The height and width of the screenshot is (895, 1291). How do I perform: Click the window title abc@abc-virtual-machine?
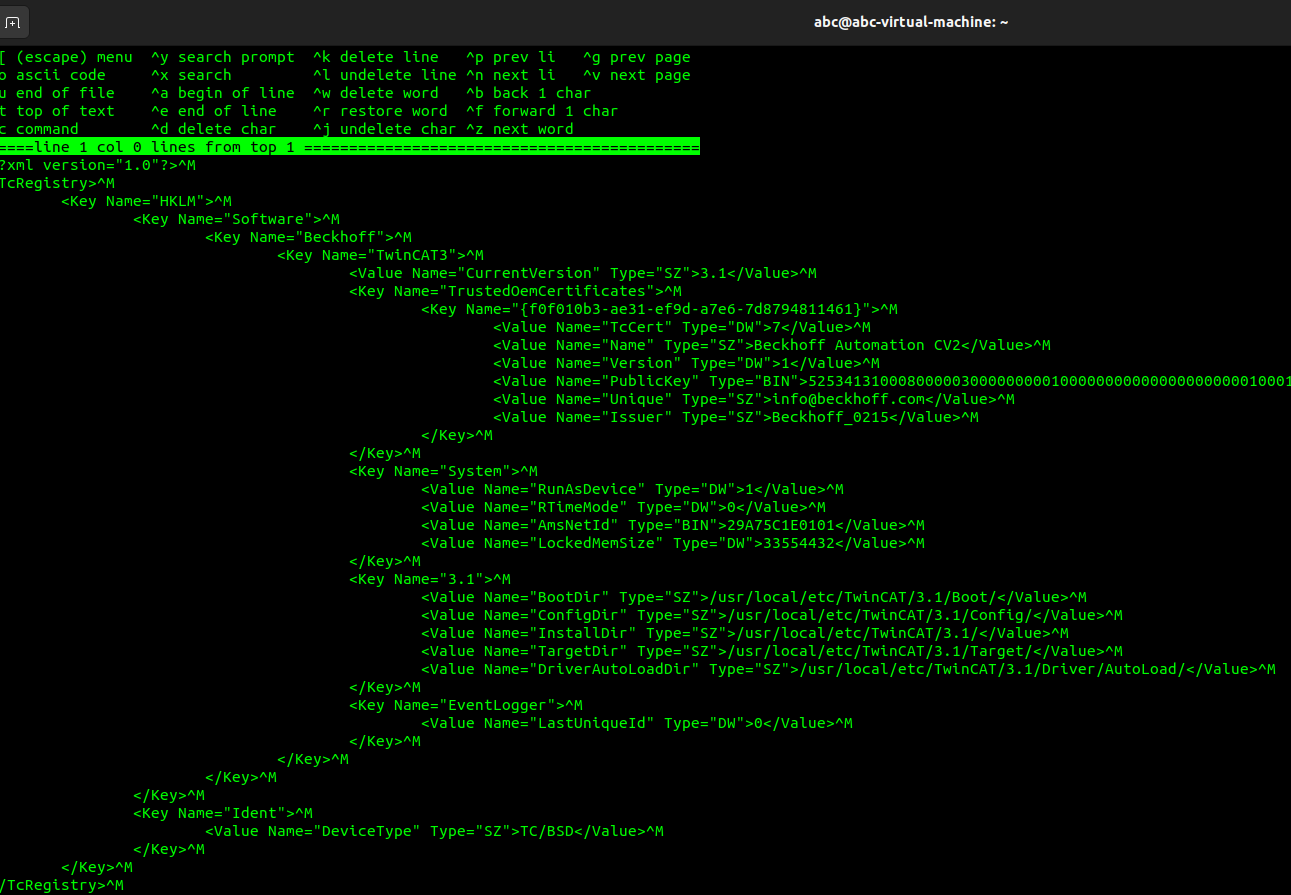tap(911, 22)
